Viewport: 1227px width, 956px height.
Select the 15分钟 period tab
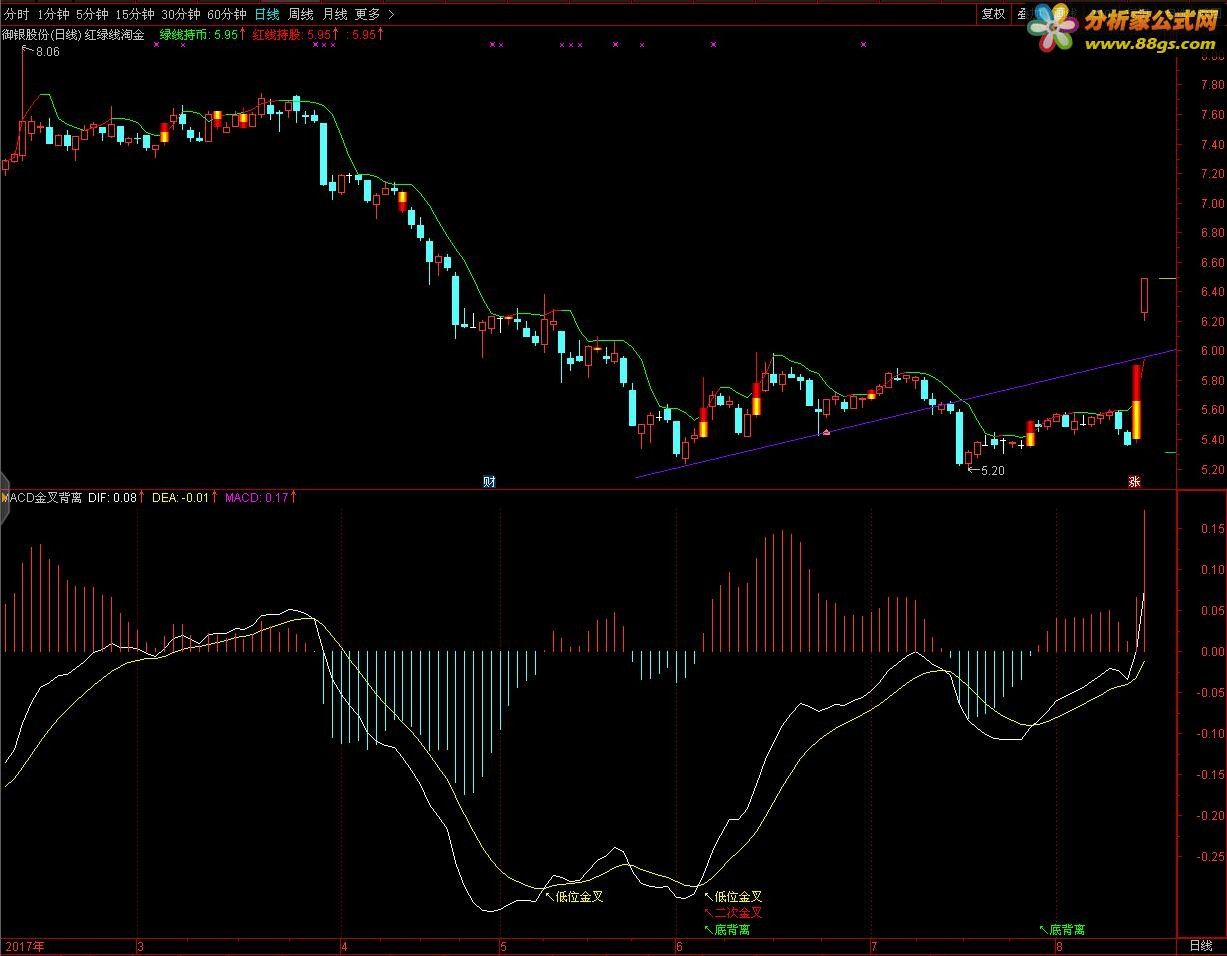point(134,14)
